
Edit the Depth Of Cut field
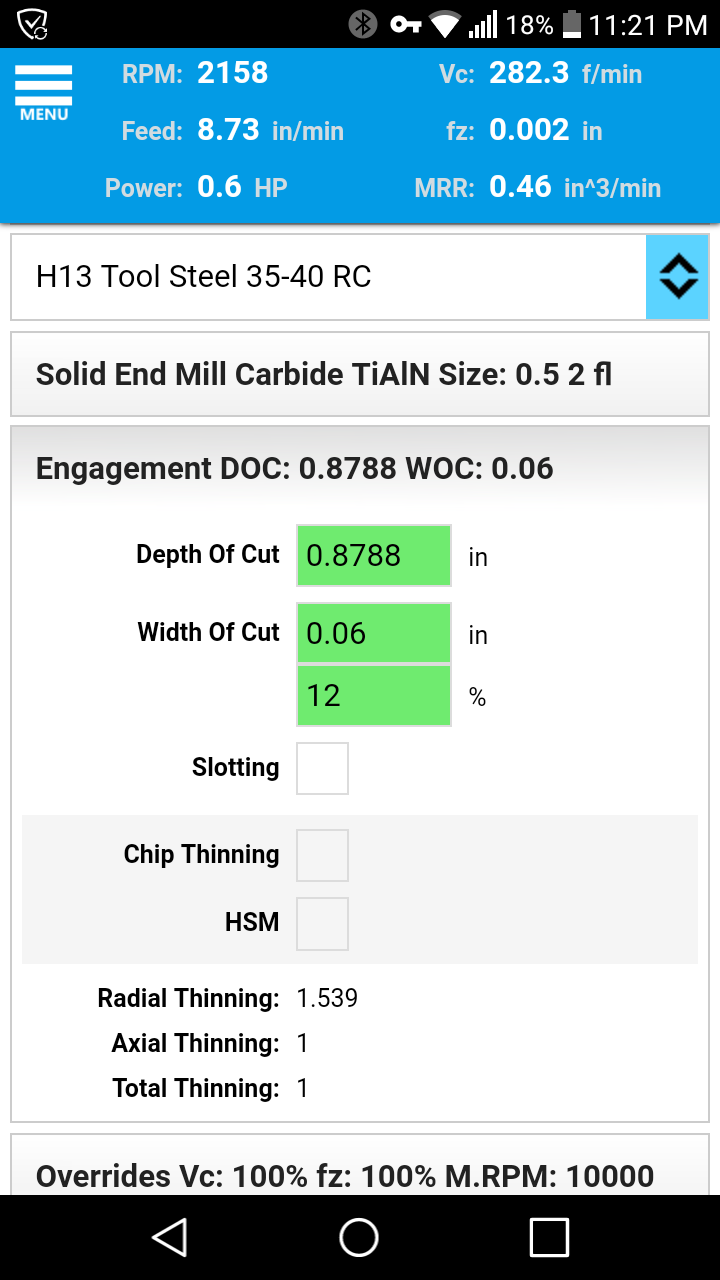pyautogui.click(x=373, y=555)
